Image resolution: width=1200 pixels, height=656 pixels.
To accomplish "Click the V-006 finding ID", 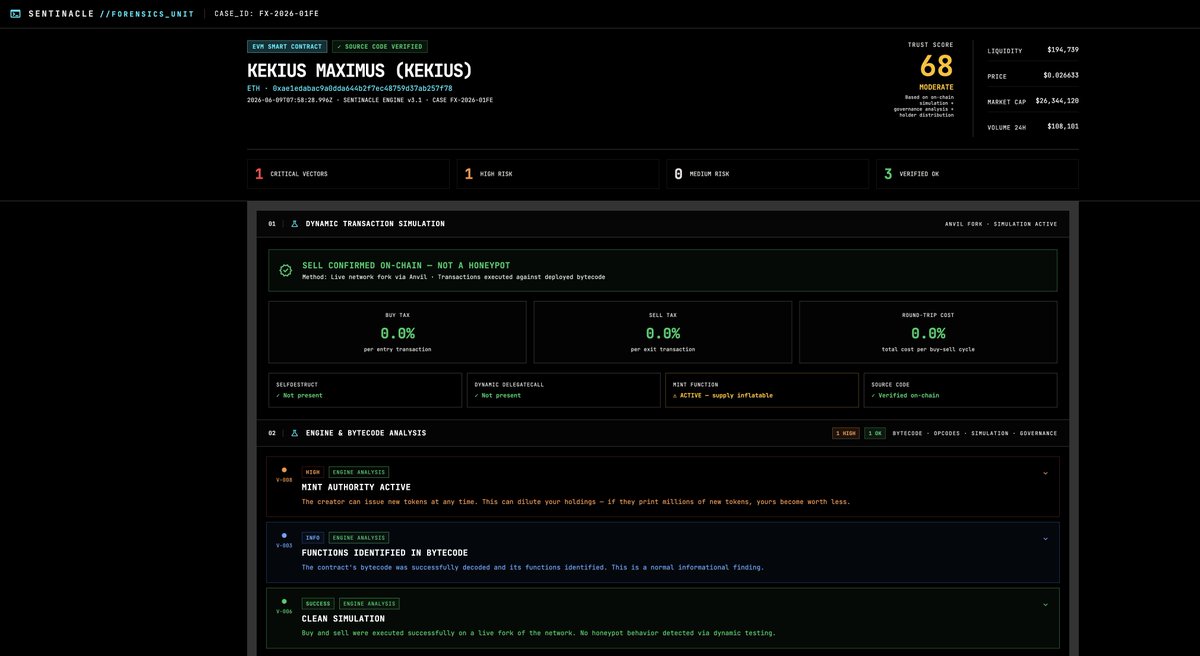I will click(x=284, y=611).
